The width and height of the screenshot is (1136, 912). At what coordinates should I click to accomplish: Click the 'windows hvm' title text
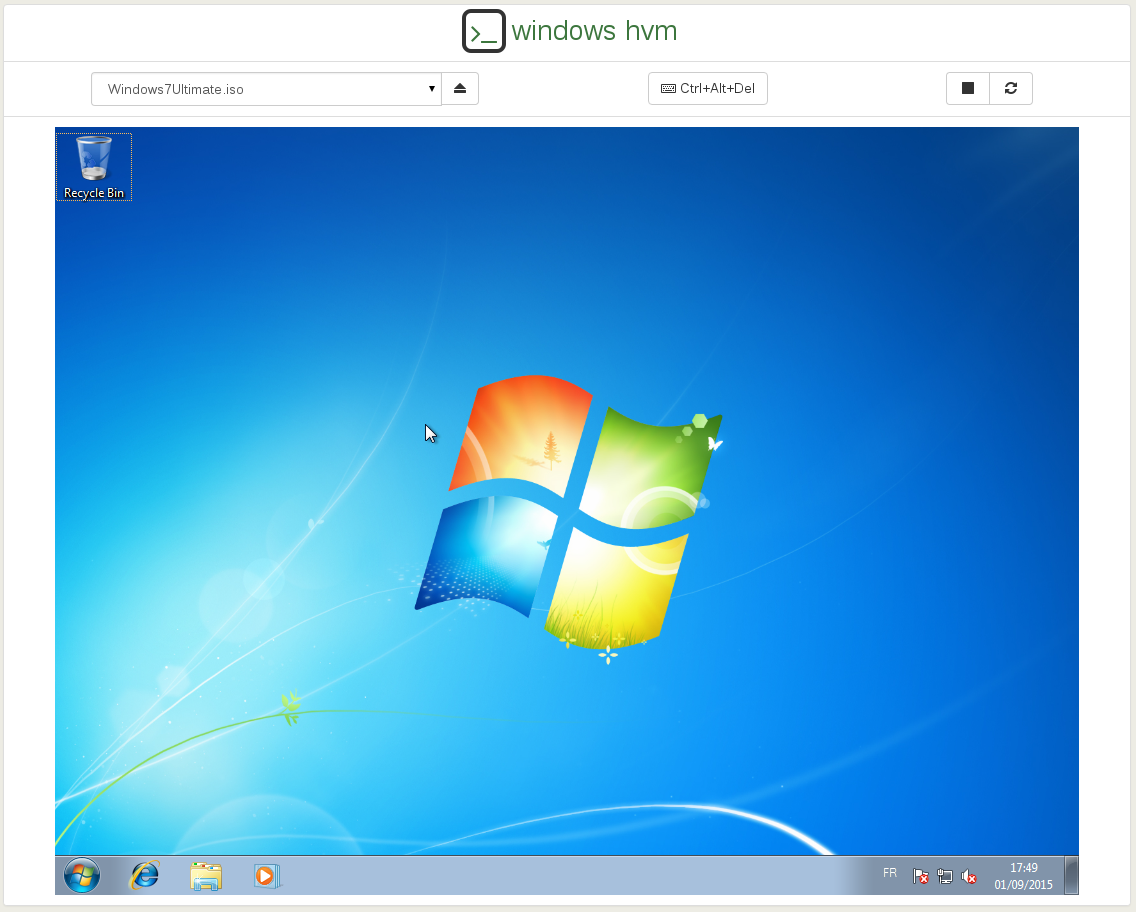(x=594, y=31)
